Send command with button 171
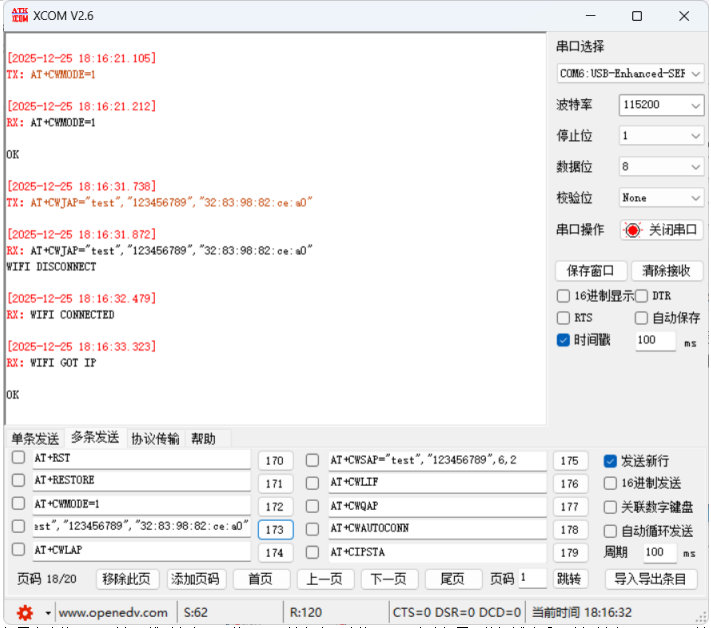The height and width of the screenshot is (628, 711). pos(275,484)
